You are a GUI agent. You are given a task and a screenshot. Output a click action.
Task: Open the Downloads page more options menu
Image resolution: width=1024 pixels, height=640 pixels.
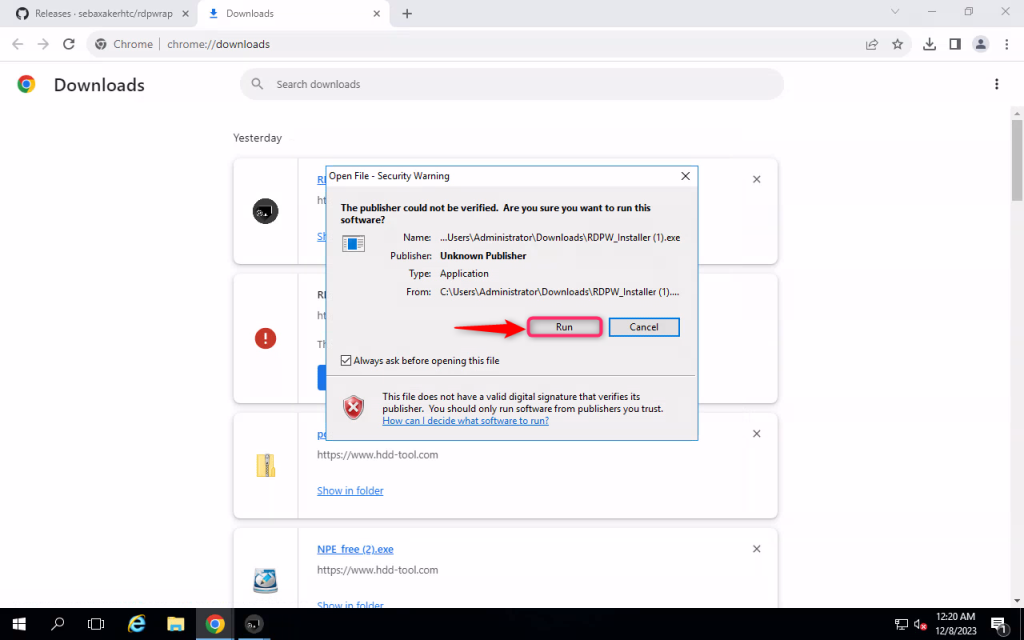(x=997, y=84)
